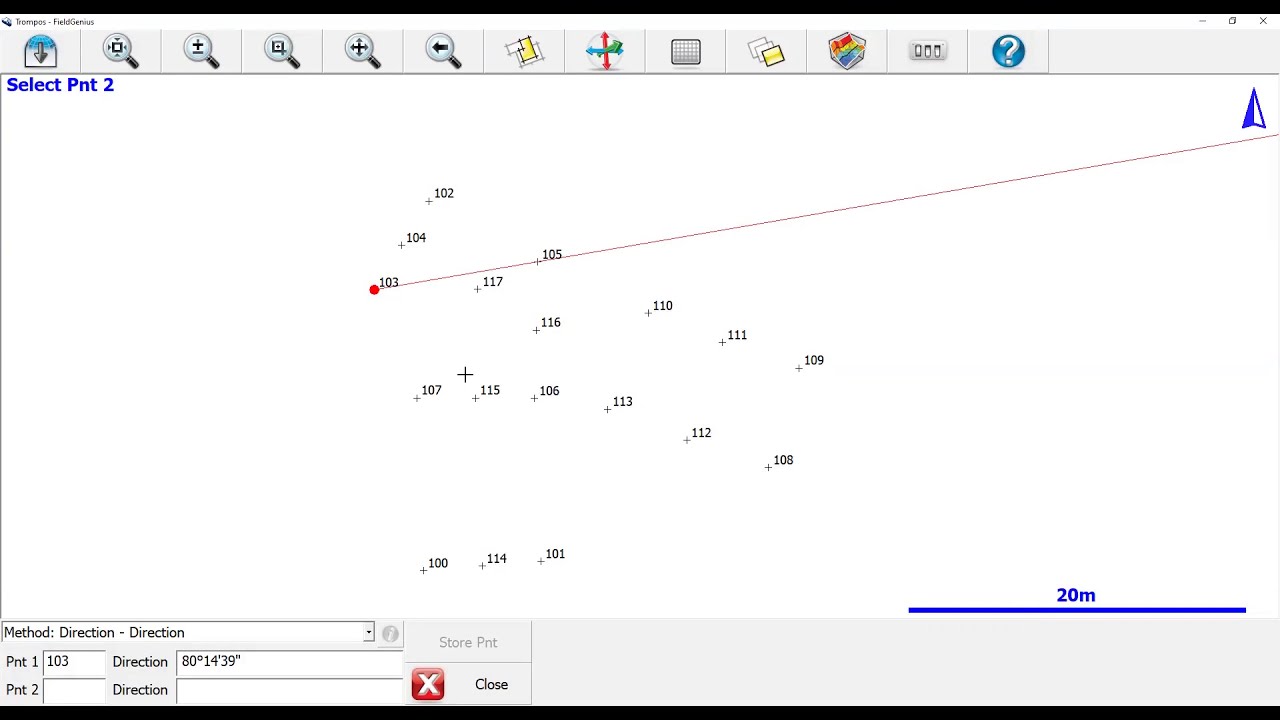Screen dimensions: 1280x720
Task: Select the zoom extents magnifier icon
Action: click(121, 51)
